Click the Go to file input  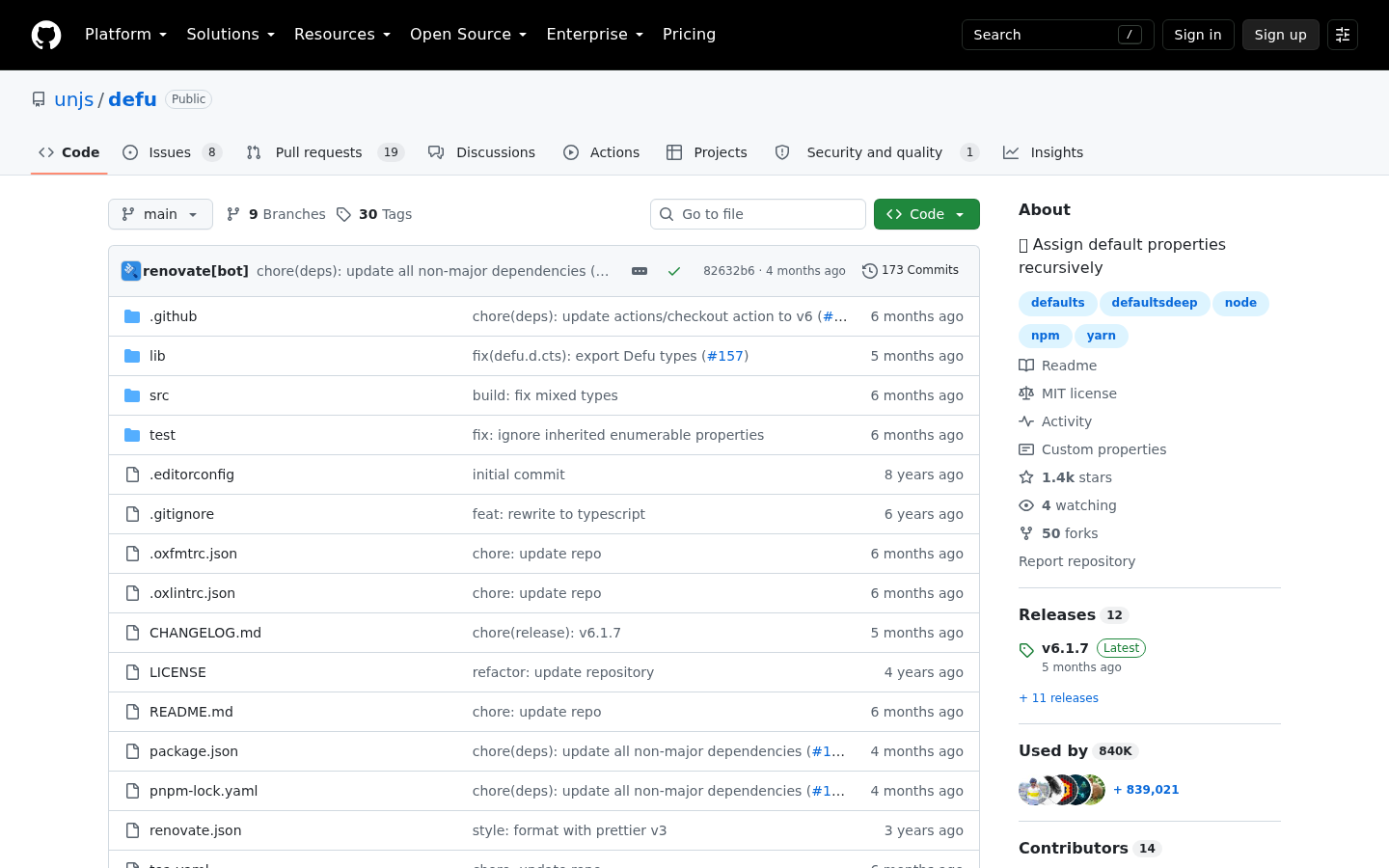click(758, 214)
